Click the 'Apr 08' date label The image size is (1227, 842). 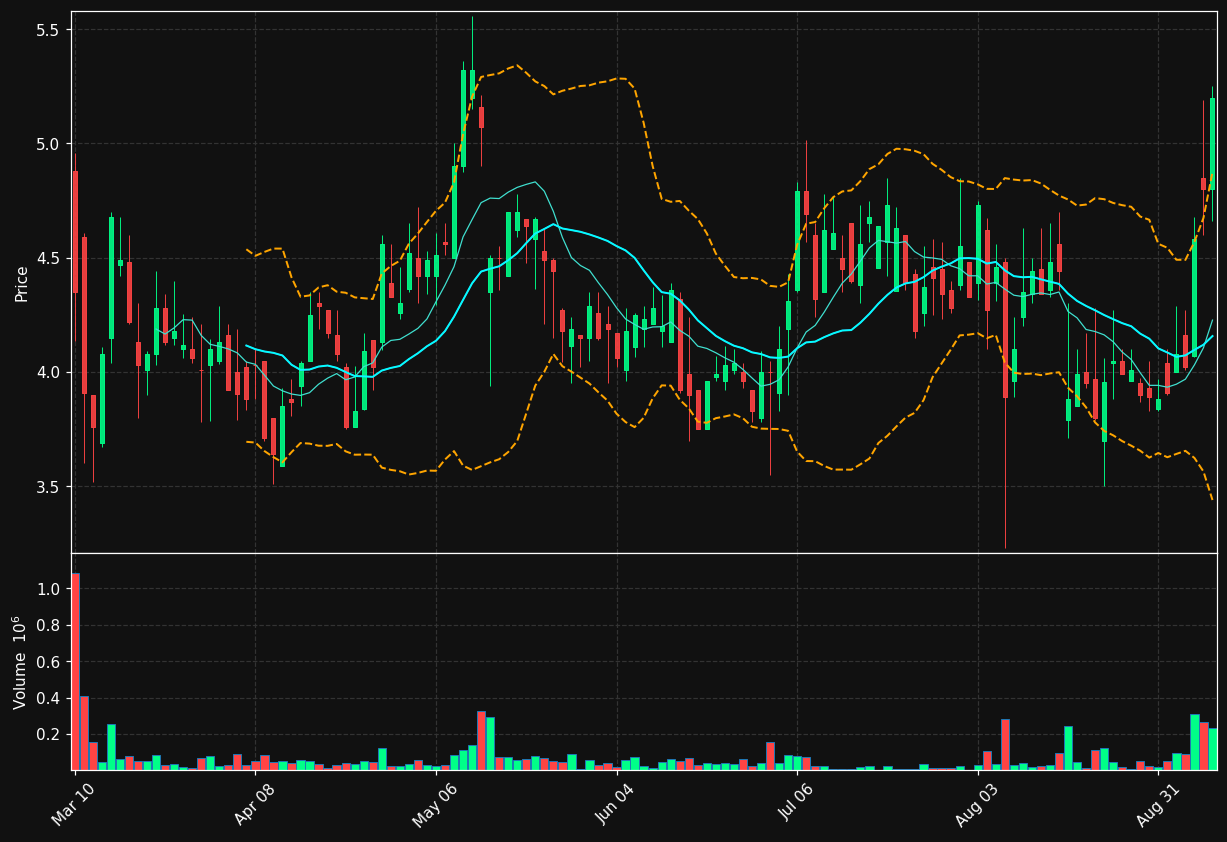click(x=254, y=804)
